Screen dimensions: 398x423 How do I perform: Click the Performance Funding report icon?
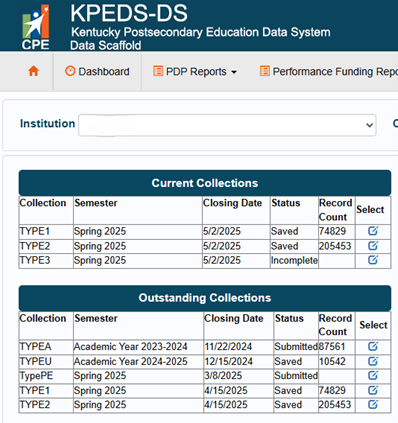(265, 71)
